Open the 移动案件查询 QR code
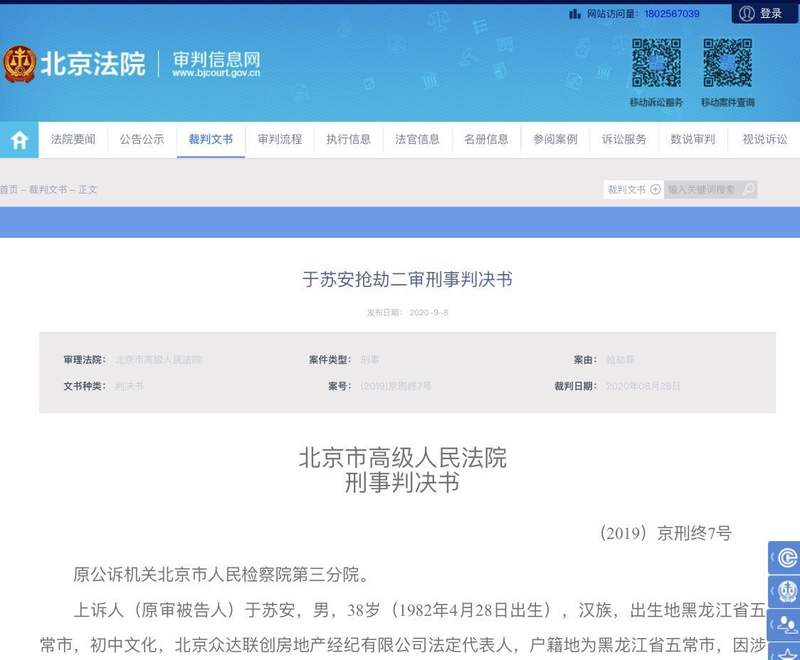The image size is (800, 660). pyautogui.click(x=728, y=63)
